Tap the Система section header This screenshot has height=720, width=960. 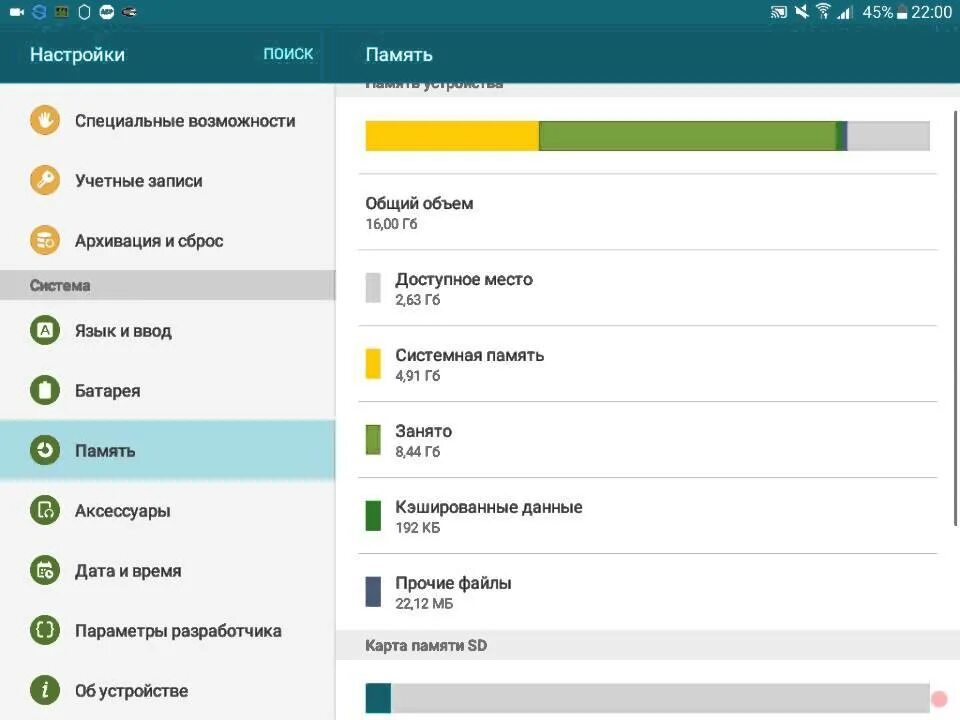point(168,285)
